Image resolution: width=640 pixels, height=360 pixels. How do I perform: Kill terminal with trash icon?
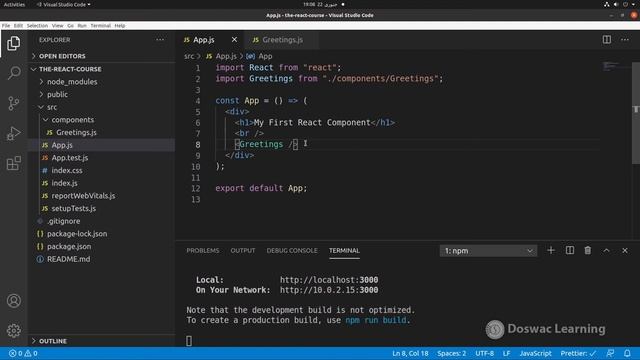coord(588,250)
